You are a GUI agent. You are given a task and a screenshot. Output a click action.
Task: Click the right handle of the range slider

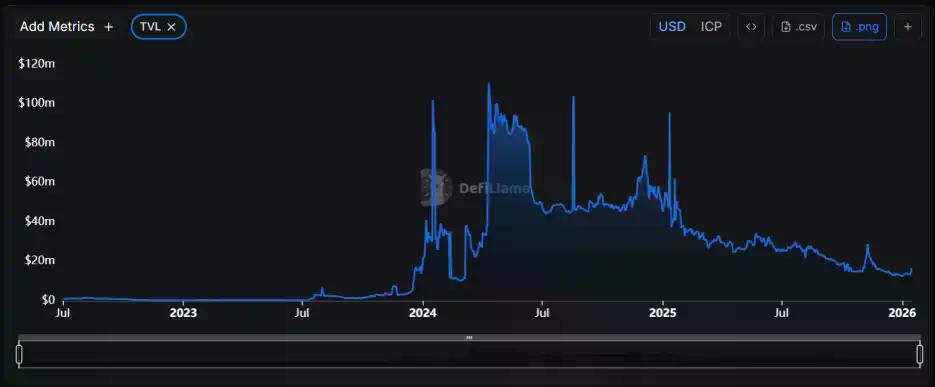[x=919, y=354]
